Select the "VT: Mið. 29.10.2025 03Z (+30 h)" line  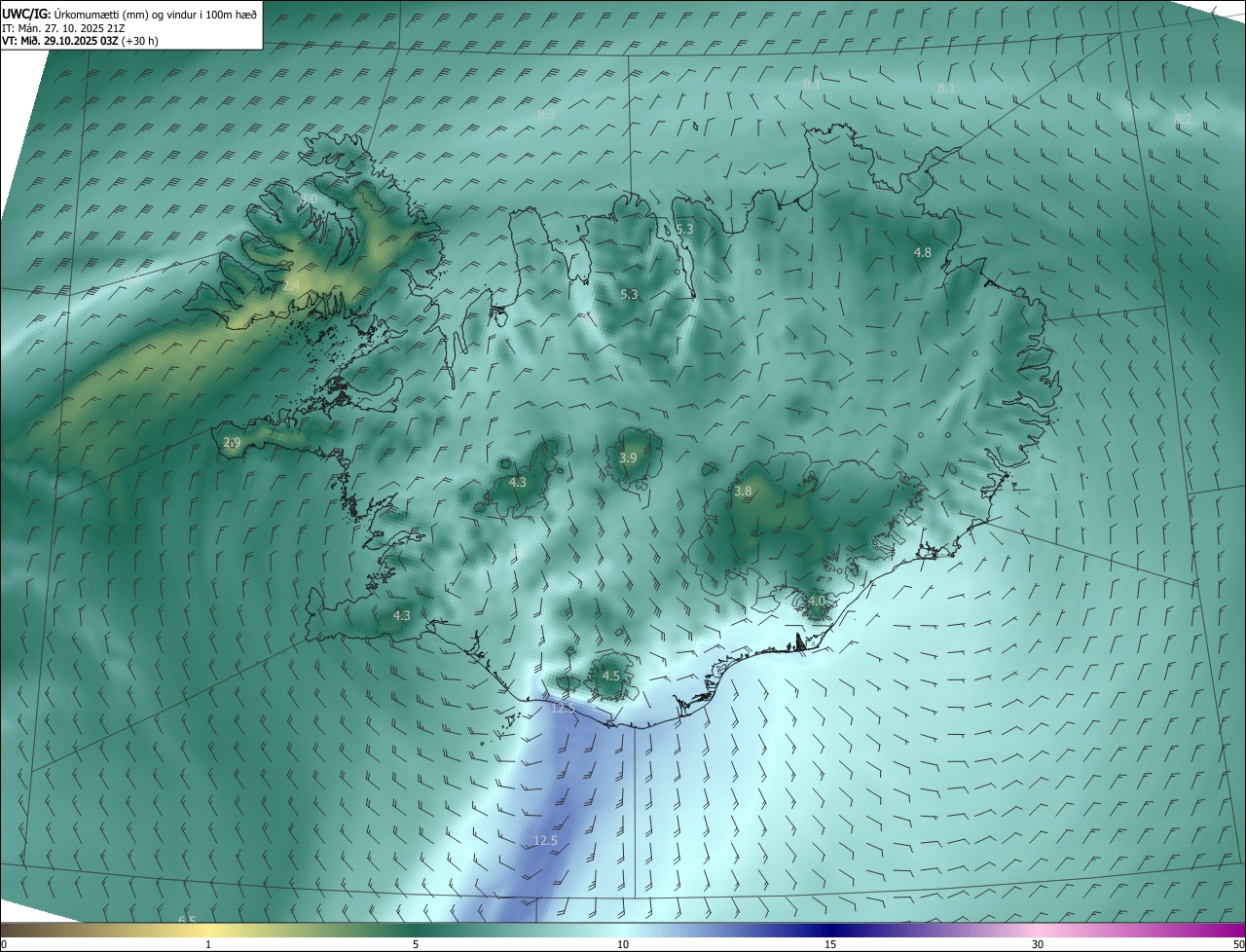click(x=80, y=41)
